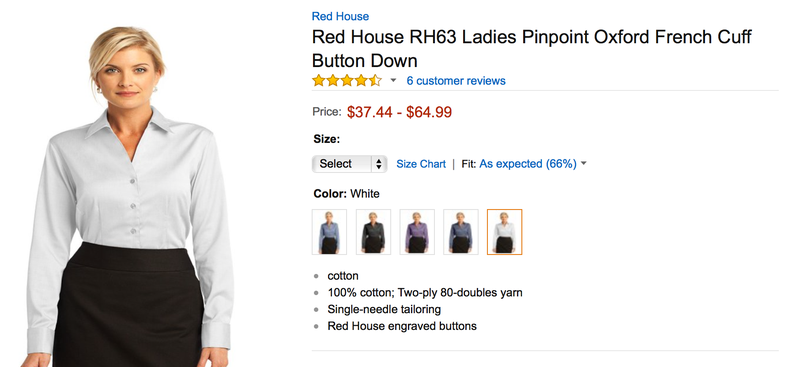Viewport: 800px width, 367px height.
Task: Click the product title Red House RH63
Action: pyautogui.click(x=531, y=49)
